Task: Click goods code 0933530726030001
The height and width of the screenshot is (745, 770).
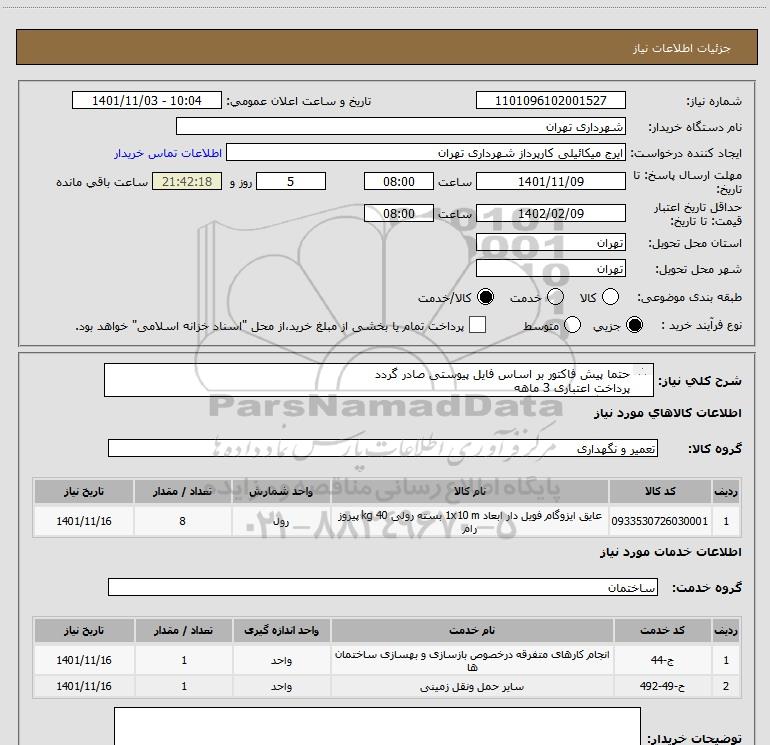Action: (660, 521)
